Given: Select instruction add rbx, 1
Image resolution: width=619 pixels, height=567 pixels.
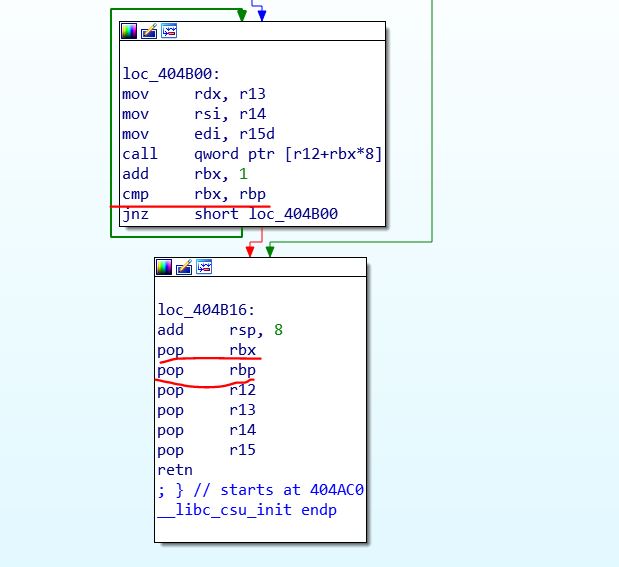Looking at the screenshot, I should coord(185,174).
